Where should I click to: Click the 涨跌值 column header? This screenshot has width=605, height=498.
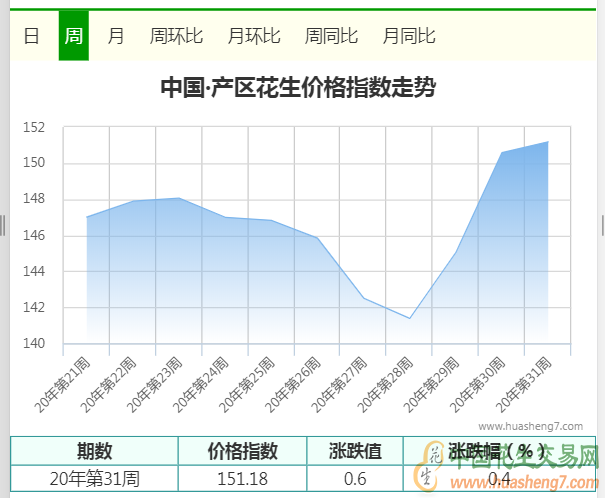click(x=355, y=451)
